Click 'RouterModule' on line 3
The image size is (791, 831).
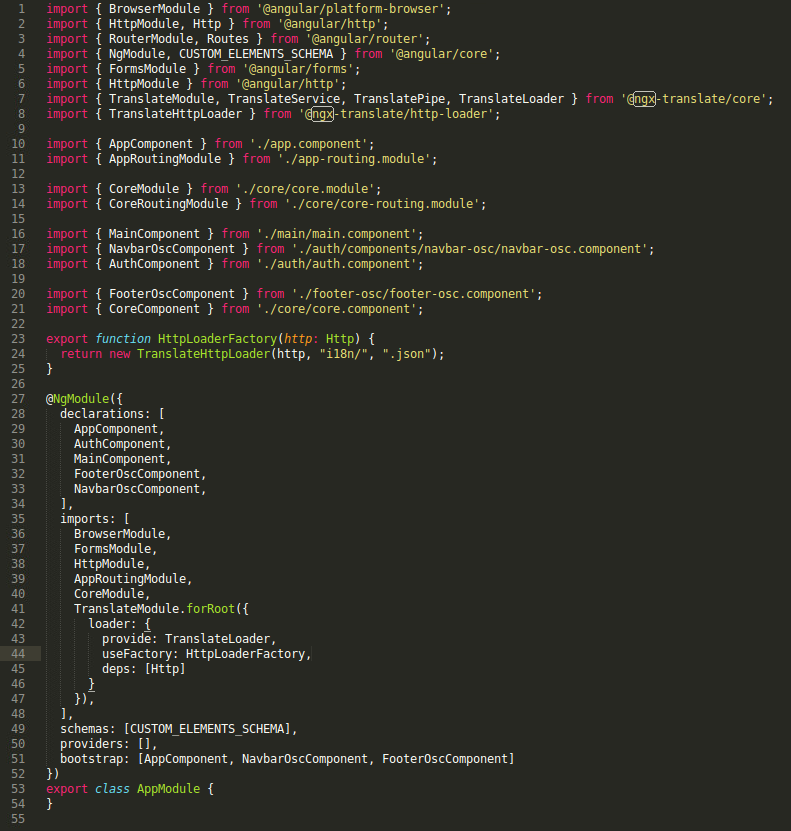[x=150, y=39]
